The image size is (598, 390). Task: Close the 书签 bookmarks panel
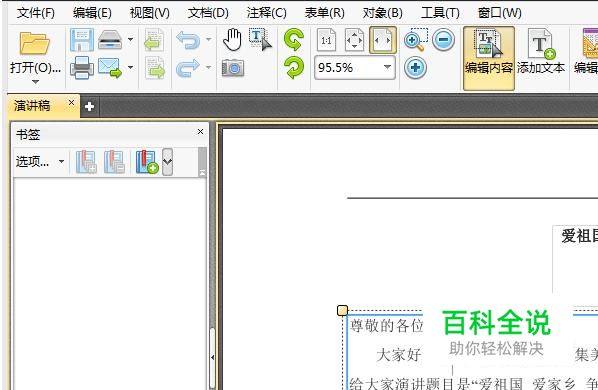200,132
